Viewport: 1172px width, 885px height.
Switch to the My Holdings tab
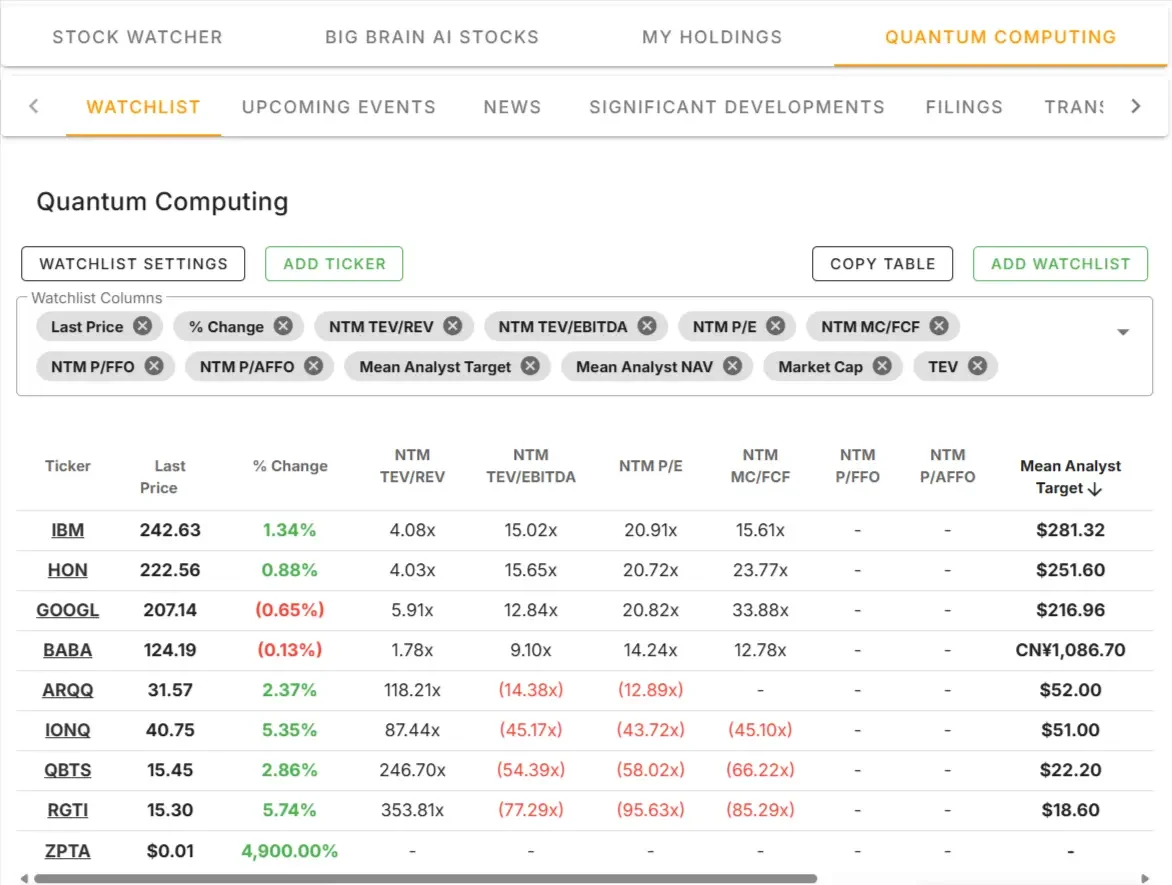tap(712, 37)
